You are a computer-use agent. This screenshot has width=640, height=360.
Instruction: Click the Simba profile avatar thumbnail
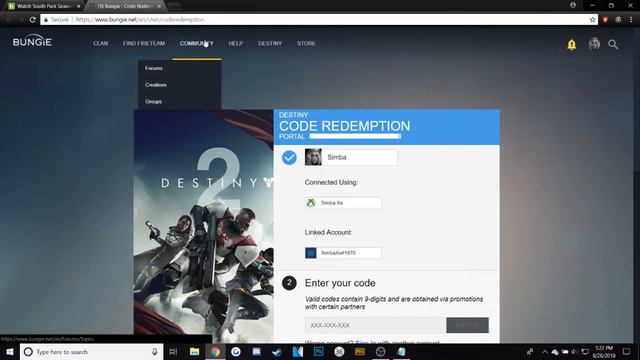point(313,157)
